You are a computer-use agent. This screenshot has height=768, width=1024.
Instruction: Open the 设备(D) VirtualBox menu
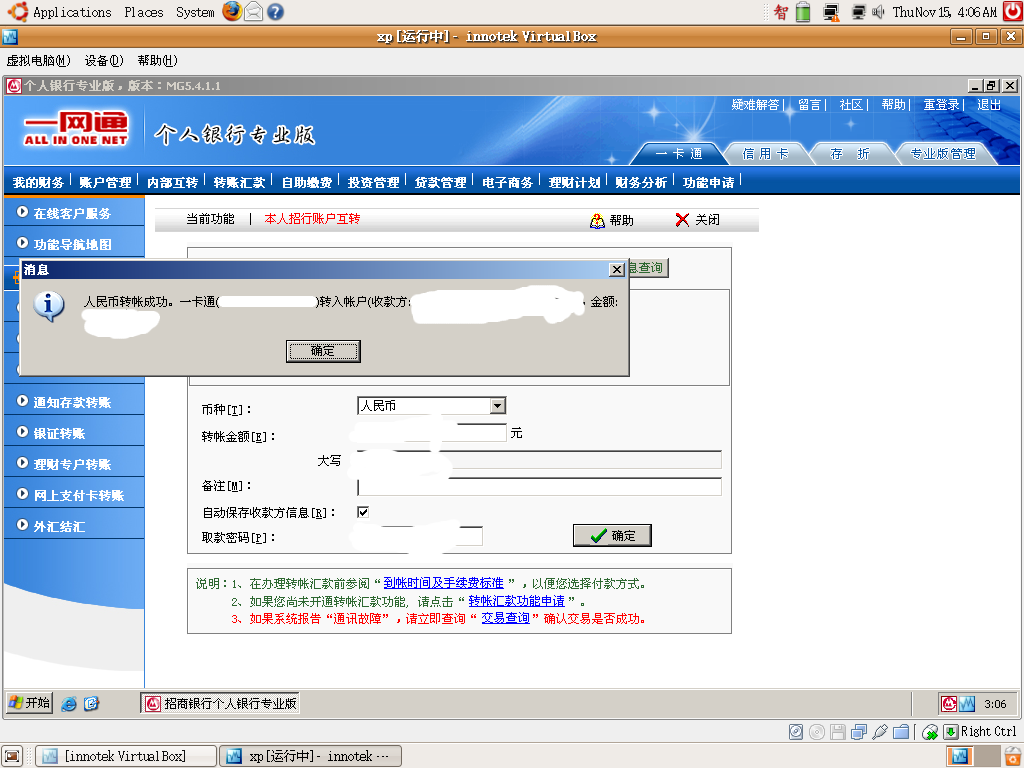(x=104, y=61)
